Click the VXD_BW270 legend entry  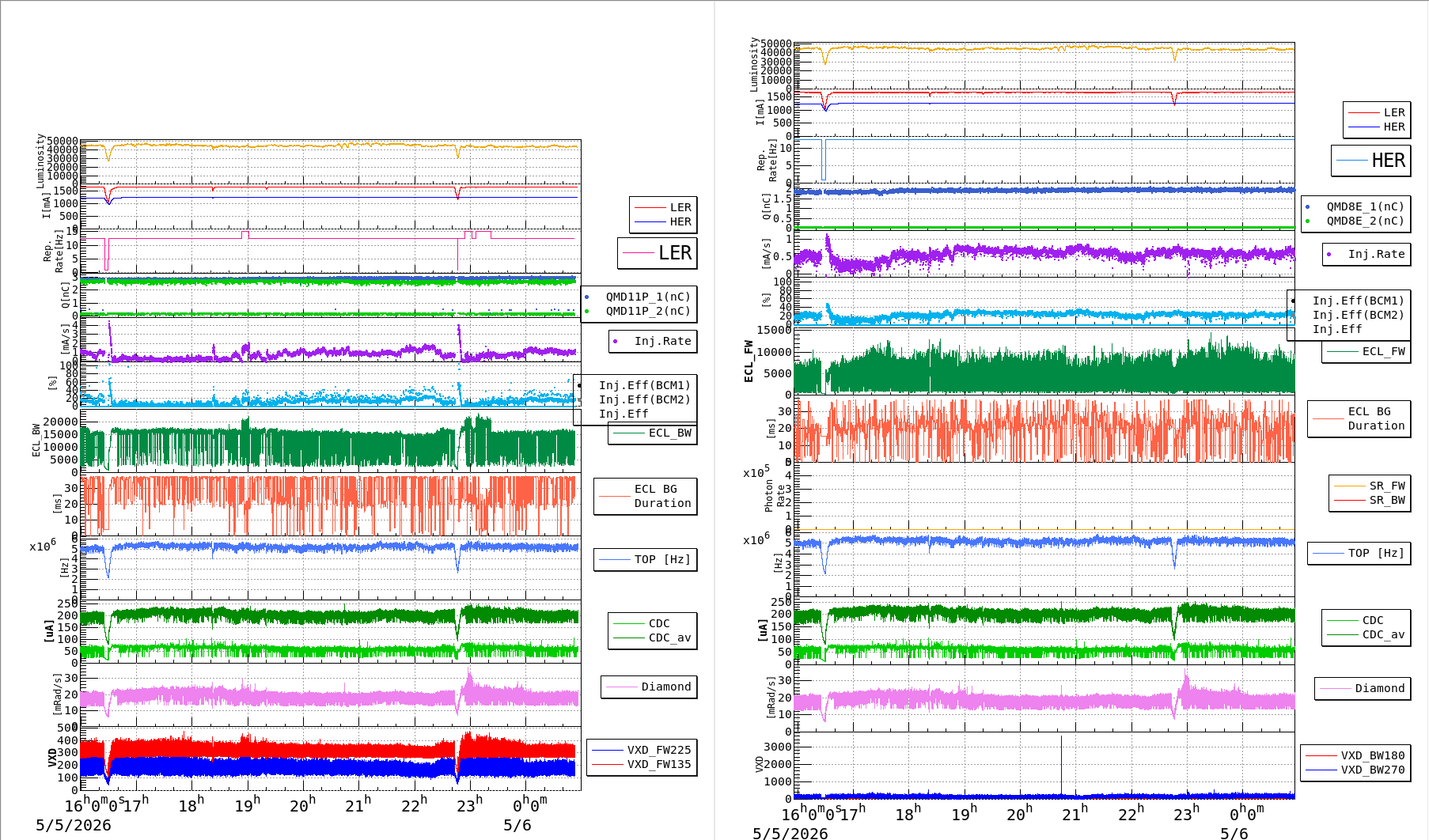(x=1355, y=770)
